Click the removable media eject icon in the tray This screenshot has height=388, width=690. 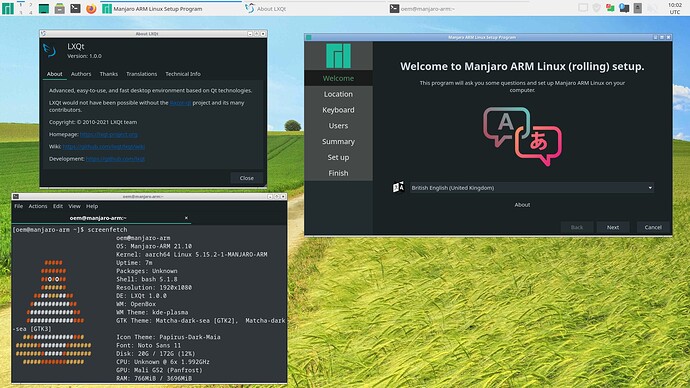638,8
